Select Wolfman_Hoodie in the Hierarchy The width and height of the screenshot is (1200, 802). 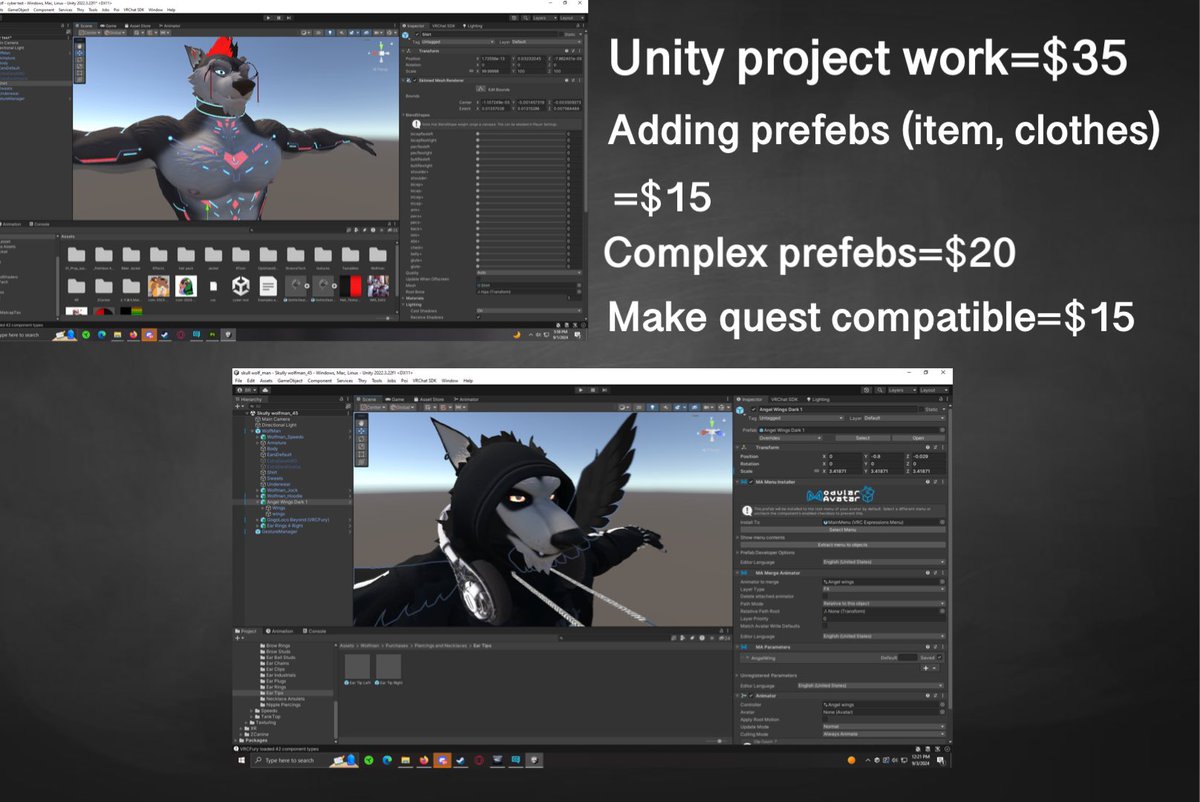pos(289,496)
